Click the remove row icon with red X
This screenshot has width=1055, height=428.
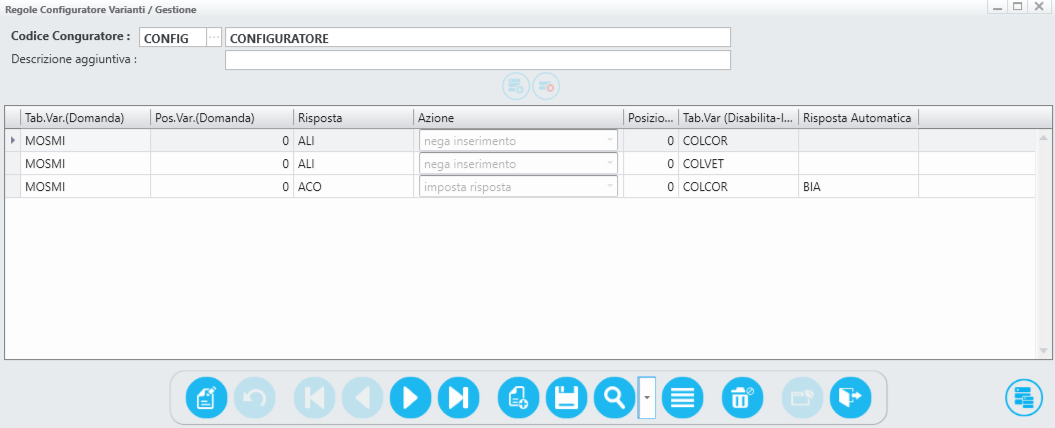pos(546,86)
